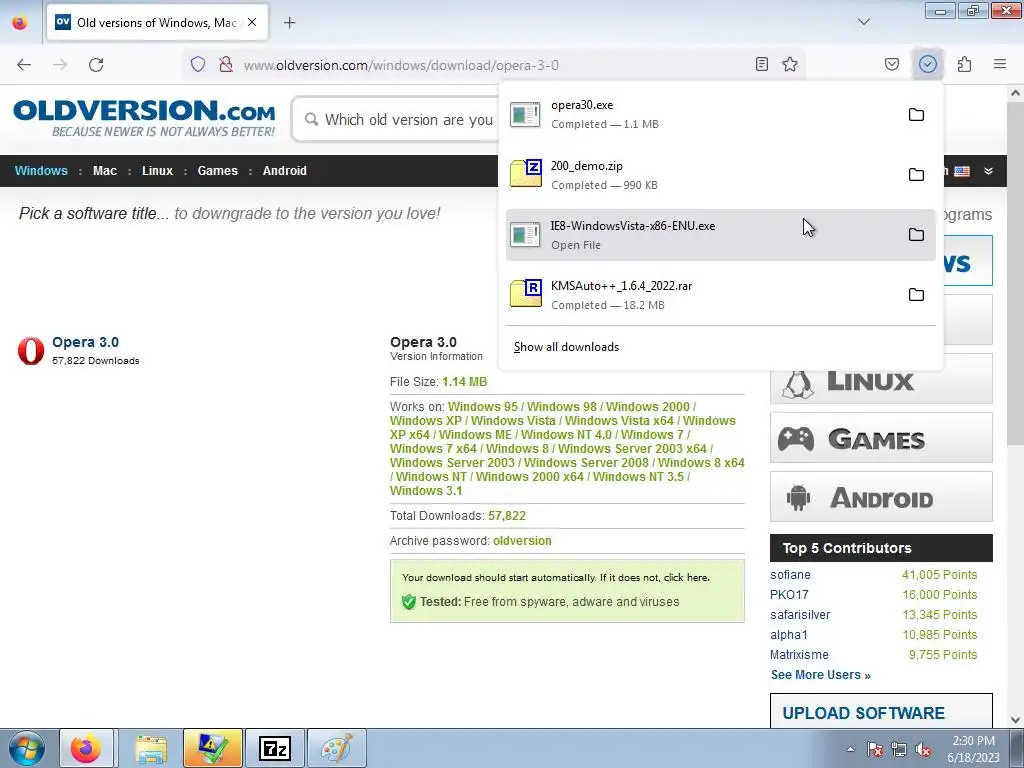Open the tracking protection shield icon
The width and height of the screenshot is (1024, 768).
[x=198, y=65]
